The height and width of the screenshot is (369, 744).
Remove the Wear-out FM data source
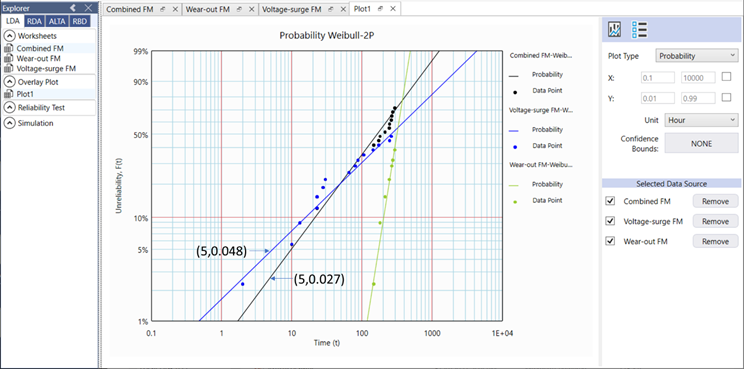click(716, 241)
